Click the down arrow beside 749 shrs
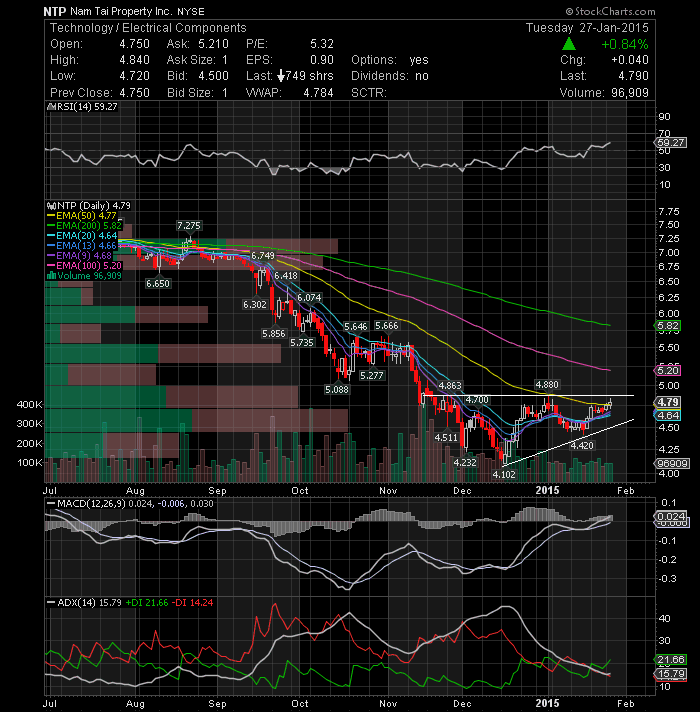 pos(281,76)
